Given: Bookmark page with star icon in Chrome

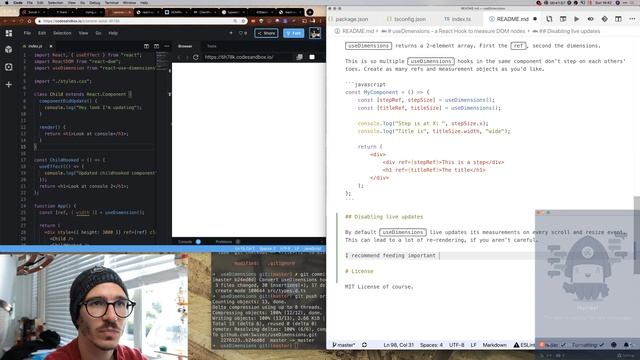Looking at the screenshot, I should pyautogui.click(x=243, y=21).
